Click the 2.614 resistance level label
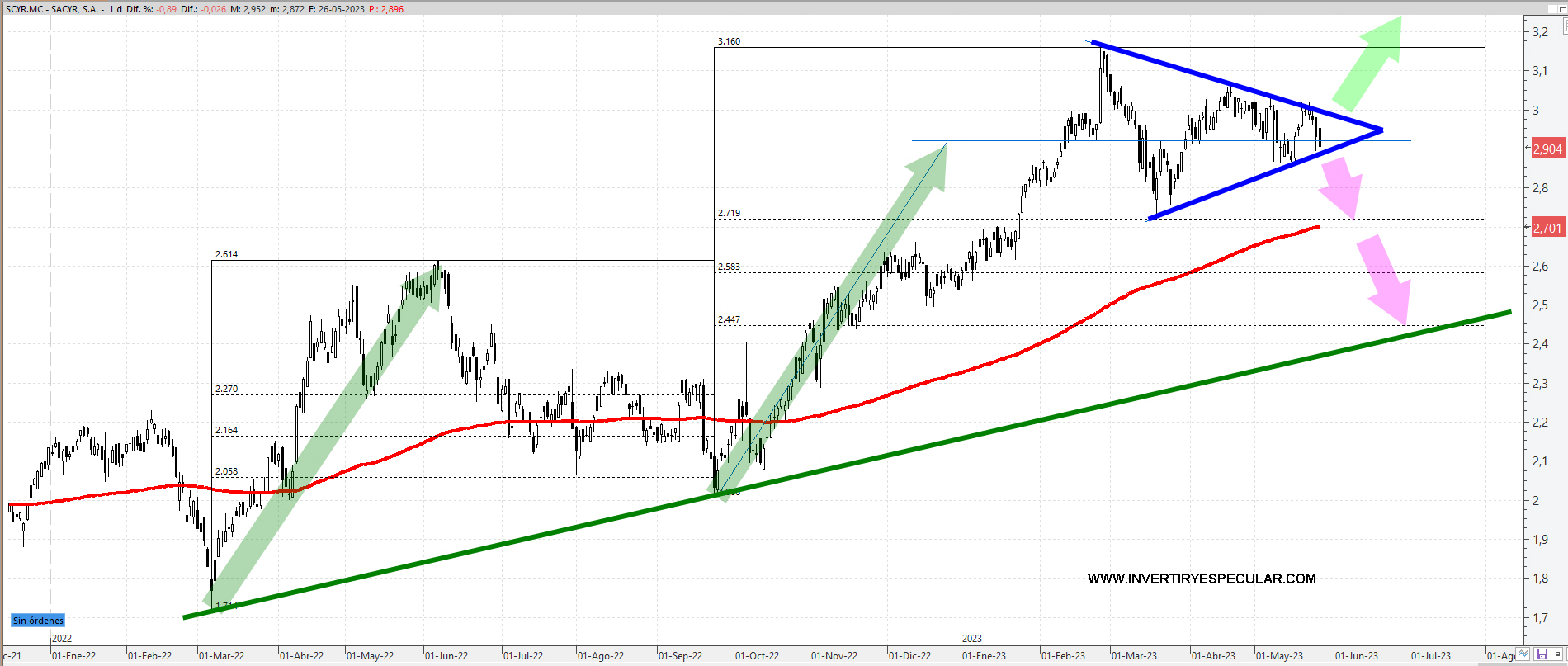1568x666 pixels. tap(226, 254)
